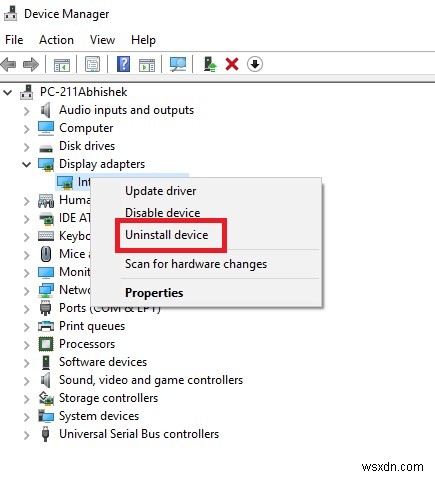Click the Universal Serial Bus controllers icon
The height and width of the screenshot is (477, 435).
(46, 434)
